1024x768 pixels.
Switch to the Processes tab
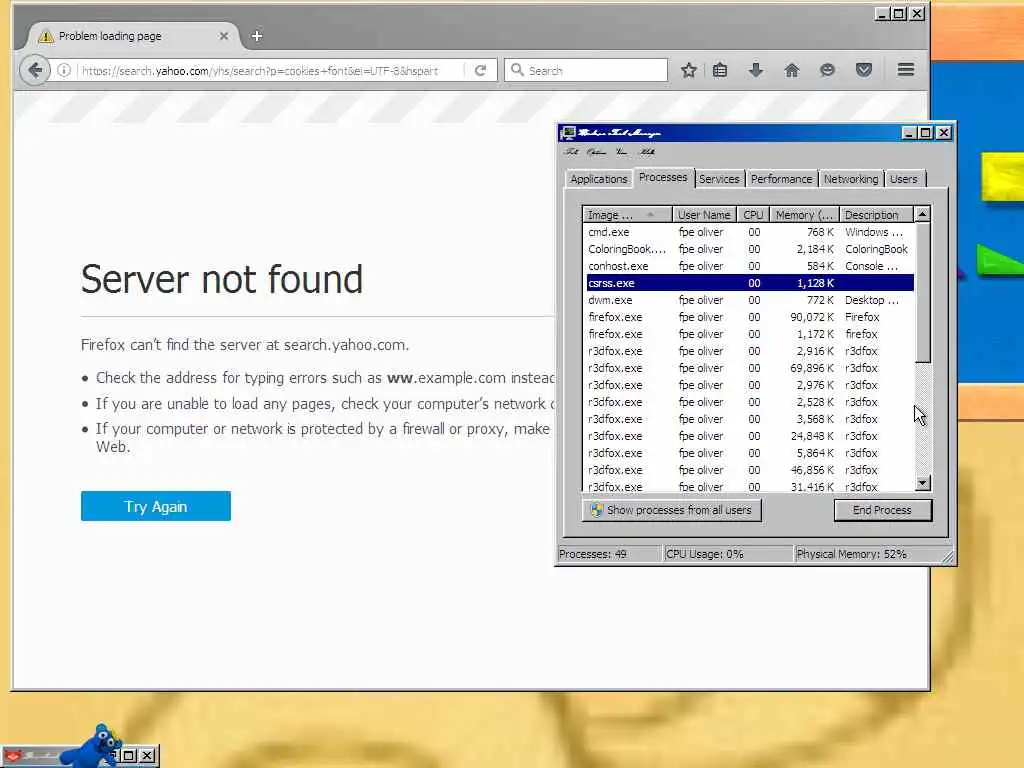tap(663, 178)
